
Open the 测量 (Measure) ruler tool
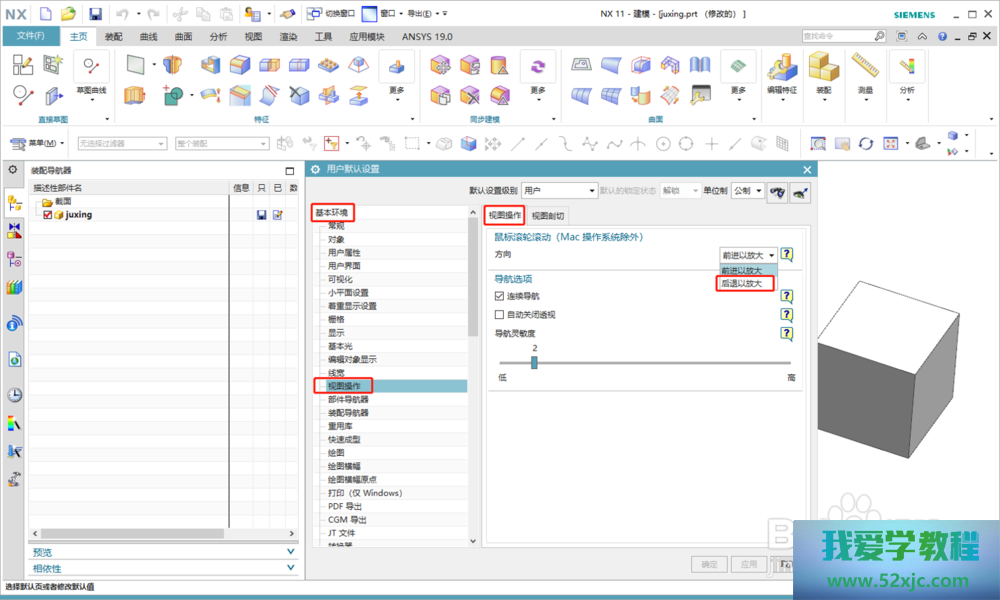click(x=865, y=72)
